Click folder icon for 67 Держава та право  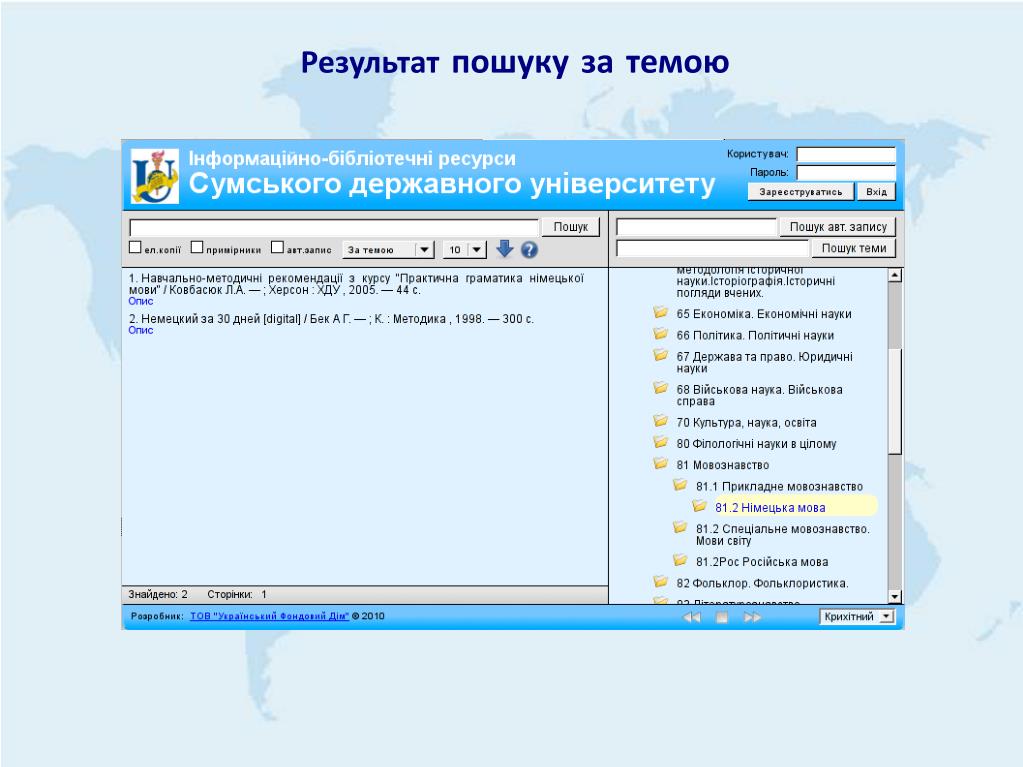(660, 355)
